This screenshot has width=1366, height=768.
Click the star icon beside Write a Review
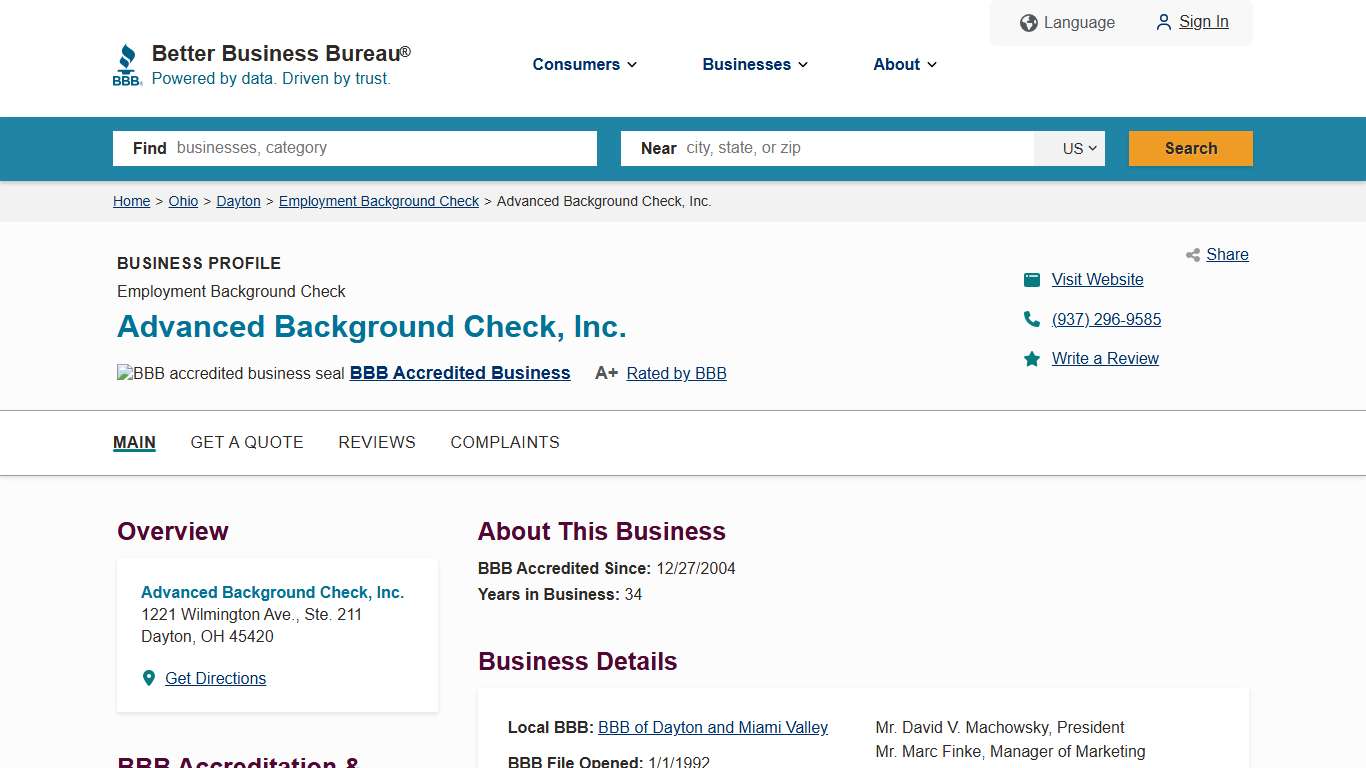coord(1031,358)
